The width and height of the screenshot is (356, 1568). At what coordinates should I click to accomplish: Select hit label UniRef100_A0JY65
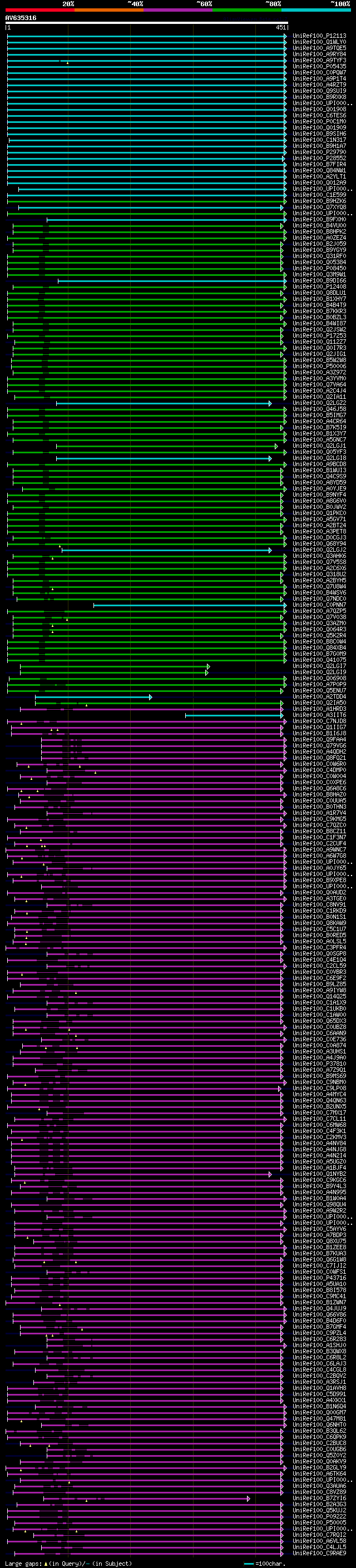click(x=319, y=868)
